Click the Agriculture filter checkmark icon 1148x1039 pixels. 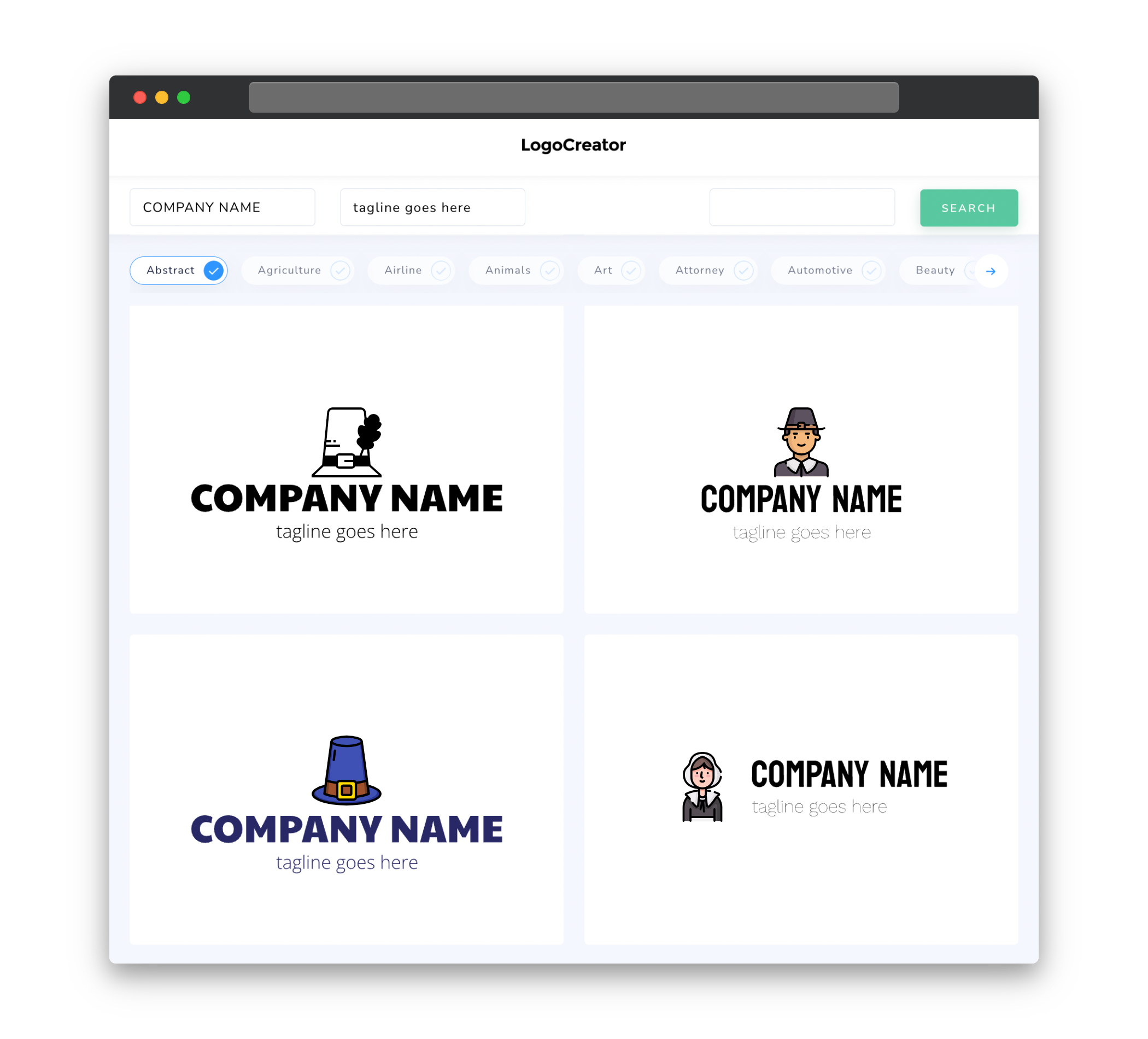coord(339,270)
